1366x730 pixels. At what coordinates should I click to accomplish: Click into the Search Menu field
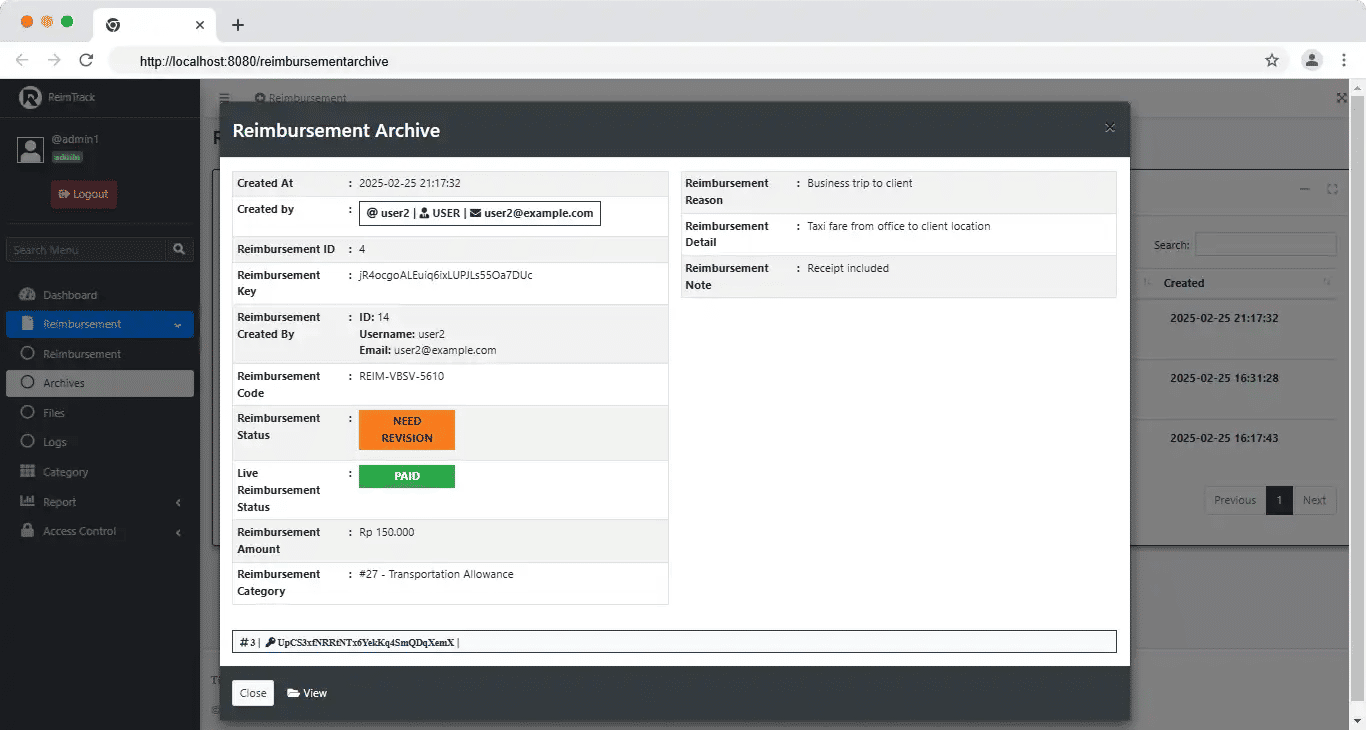pyautogui.click(x=85, y=250)
